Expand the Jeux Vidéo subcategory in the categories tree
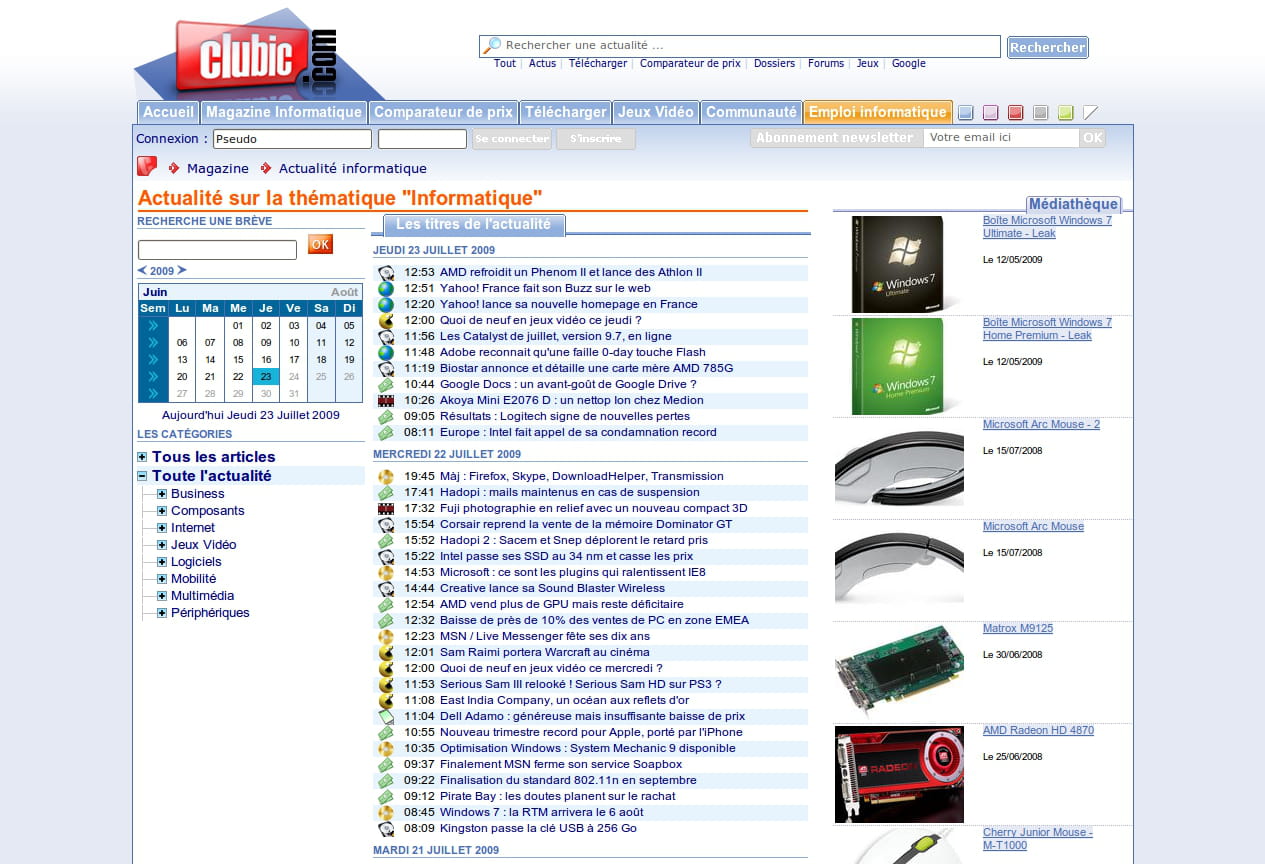Image resolution: width=1265 pixels, height=864 pixels. (162, 545)
